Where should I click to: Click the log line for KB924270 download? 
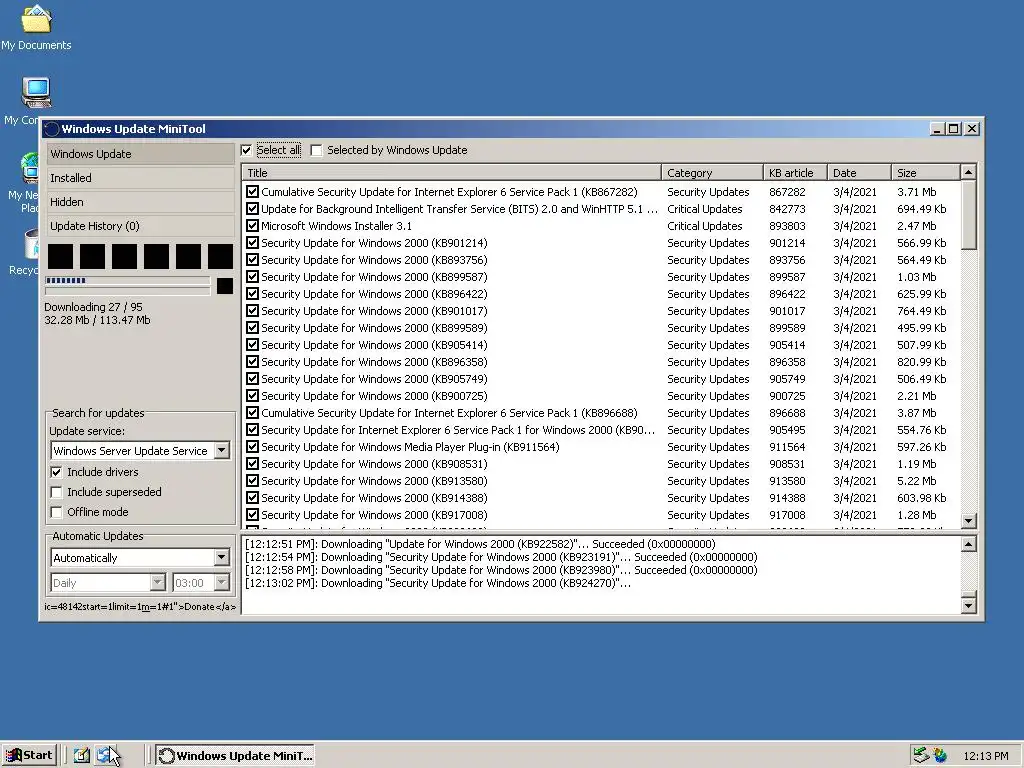tap(438, 583)
